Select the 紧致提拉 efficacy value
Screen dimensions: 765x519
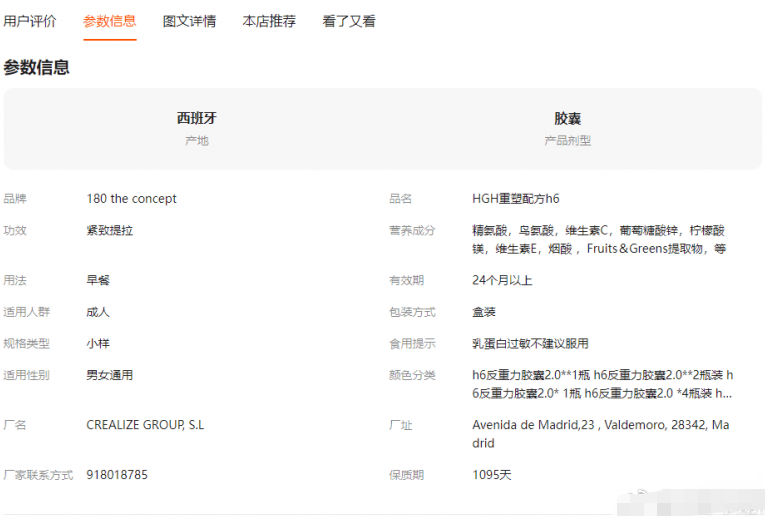110,230
